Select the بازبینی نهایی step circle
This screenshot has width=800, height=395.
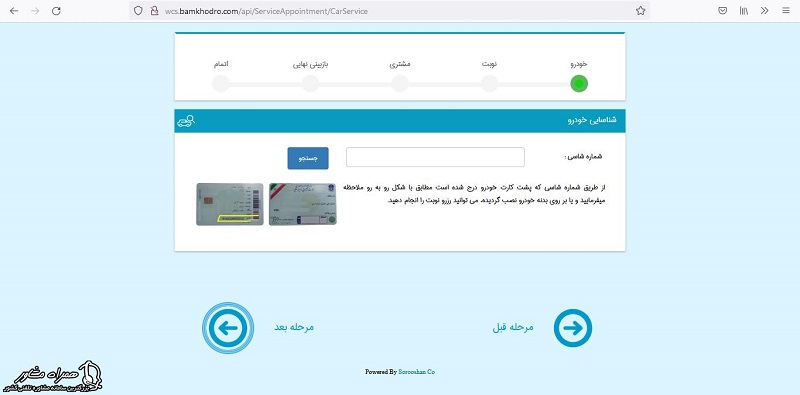(x=310, y=83)
